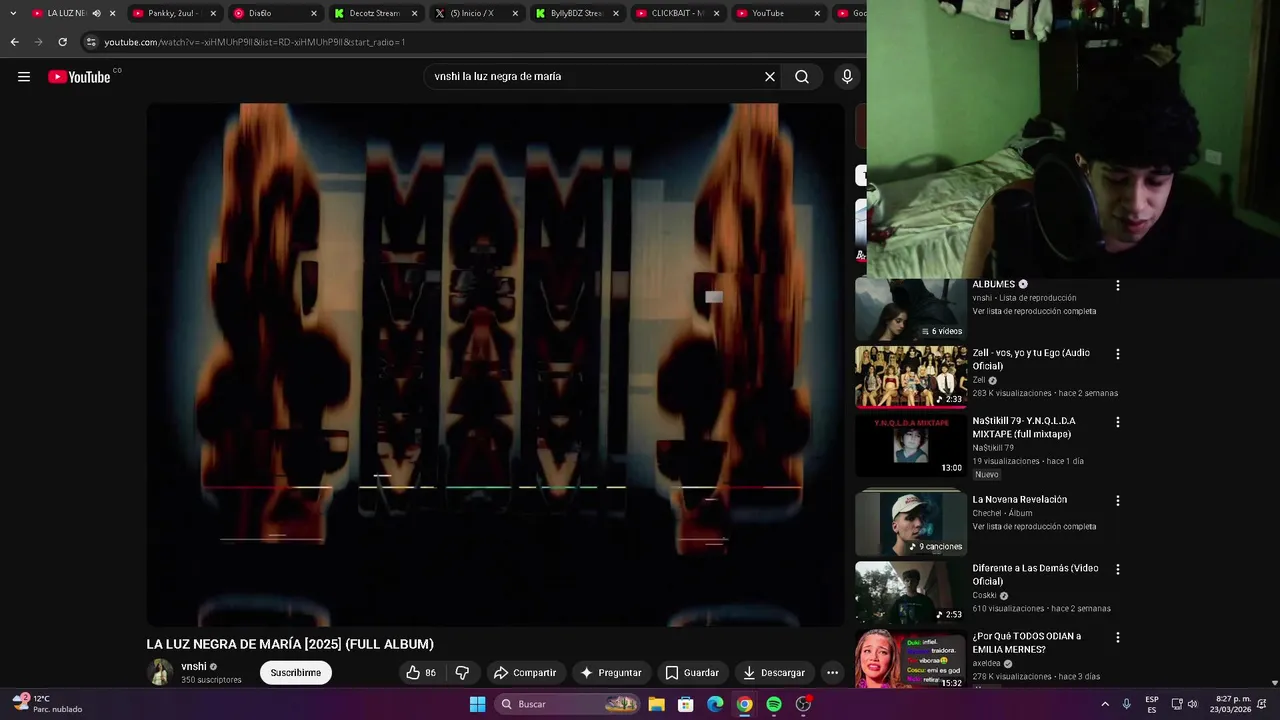Open the vnshi channel name link
The width and height of the screenshot is (1280, 720).
194,667
